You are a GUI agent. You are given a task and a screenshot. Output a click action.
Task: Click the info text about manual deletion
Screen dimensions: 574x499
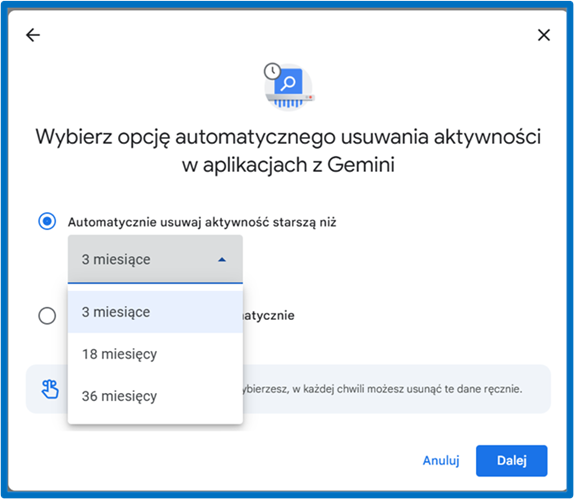pyautogui.click(x=382, y=389)
